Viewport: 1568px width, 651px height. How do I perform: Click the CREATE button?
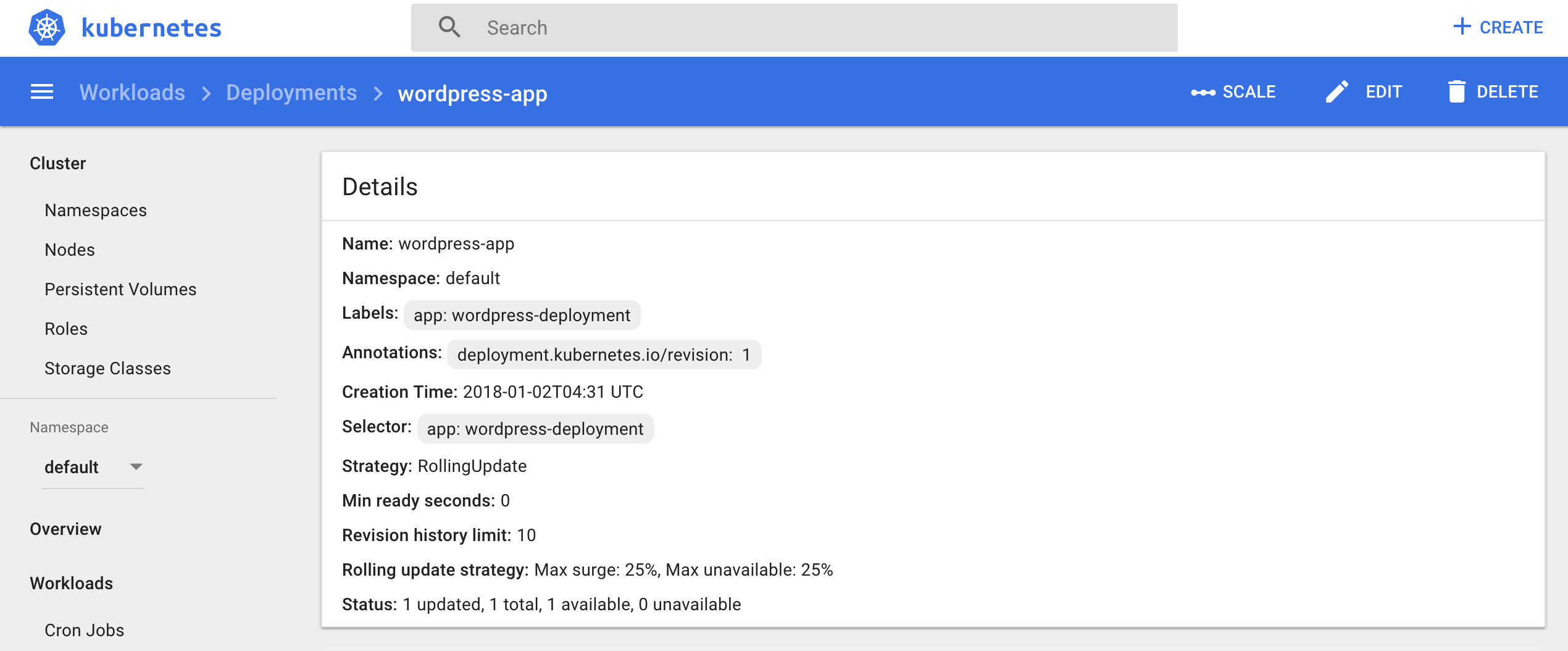[x=1498, y=27]
